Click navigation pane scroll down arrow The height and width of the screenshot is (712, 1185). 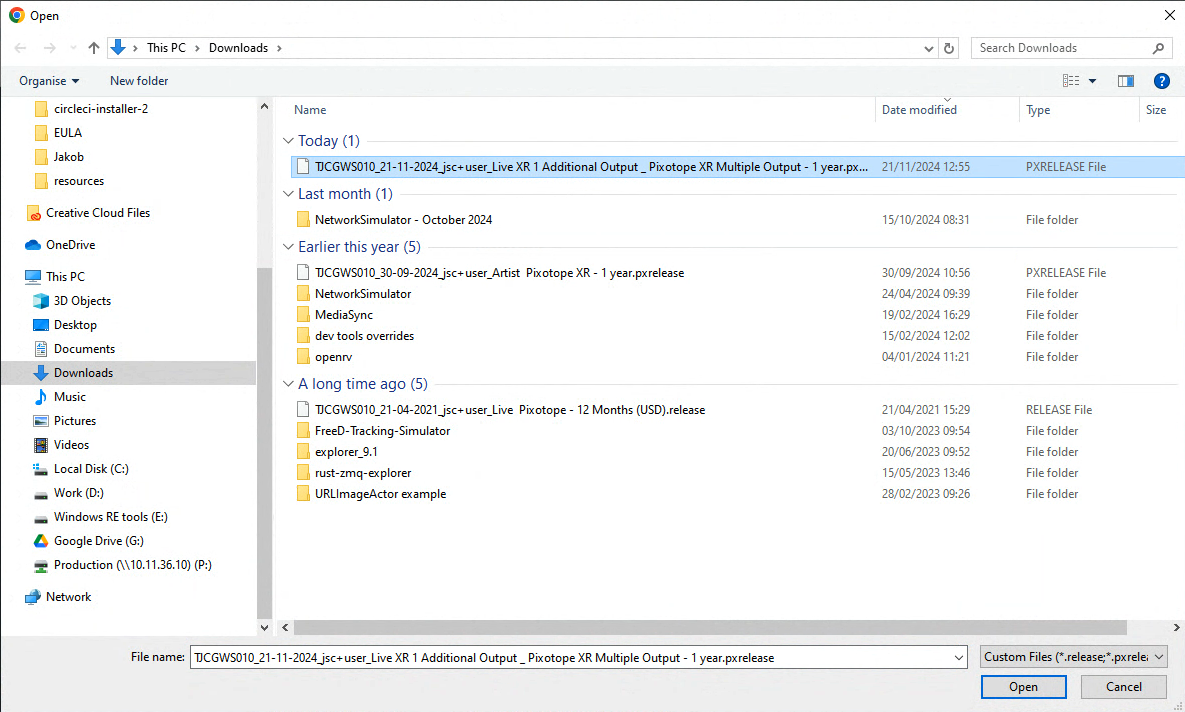264,627
